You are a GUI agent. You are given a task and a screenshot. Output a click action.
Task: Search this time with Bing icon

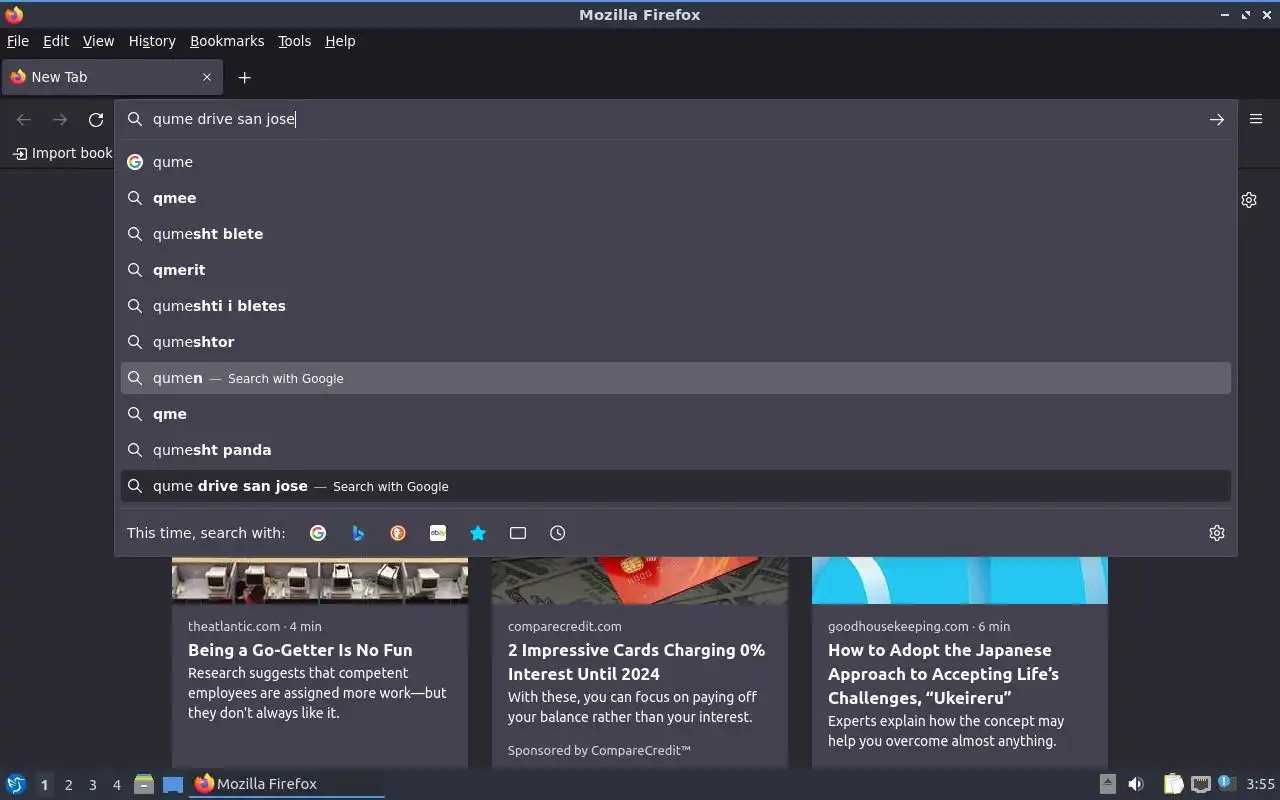358,533
